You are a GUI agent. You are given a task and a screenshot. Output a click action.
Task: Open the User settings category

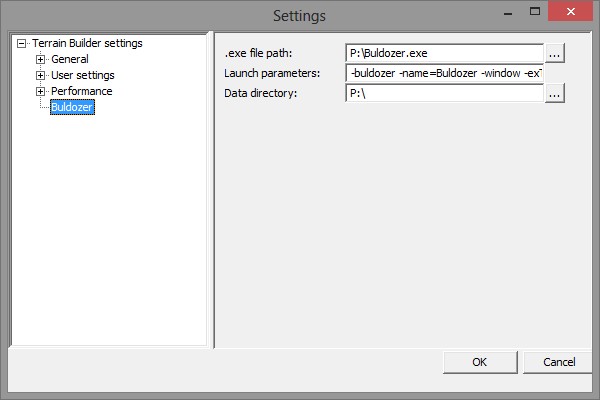(x=82, y=76)
